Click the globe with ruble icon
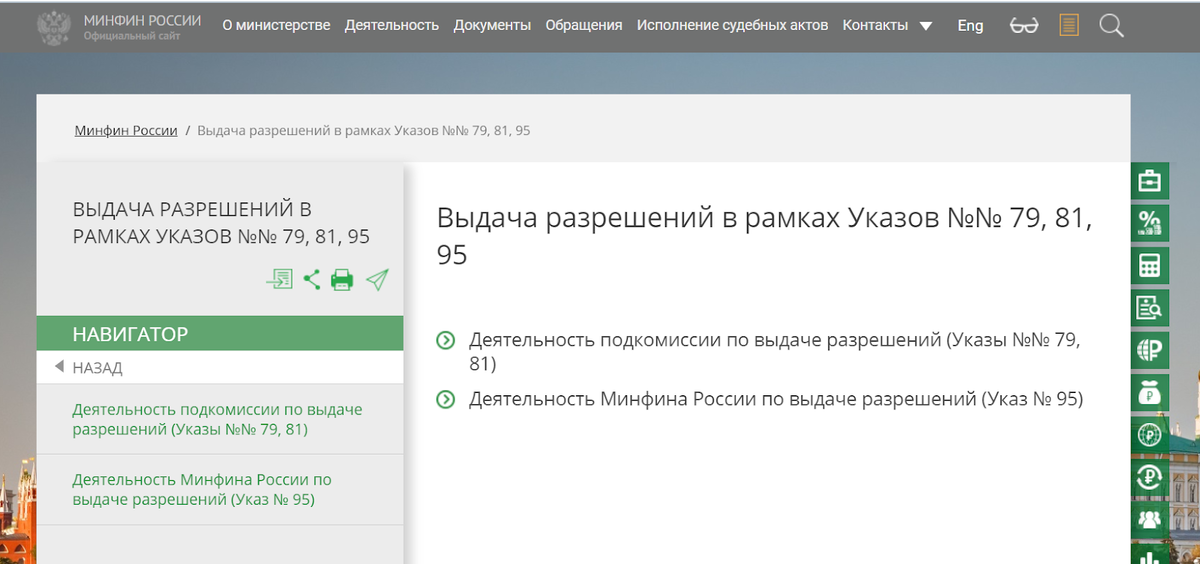 click(x=1150, y=351)
